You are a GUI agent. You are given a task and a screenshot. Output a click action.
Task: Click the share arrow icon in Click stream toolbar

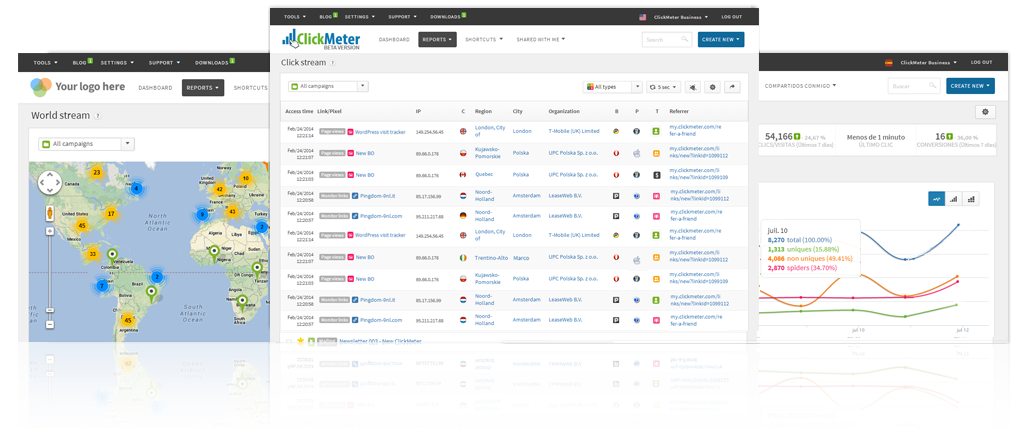tap(734, 87)
